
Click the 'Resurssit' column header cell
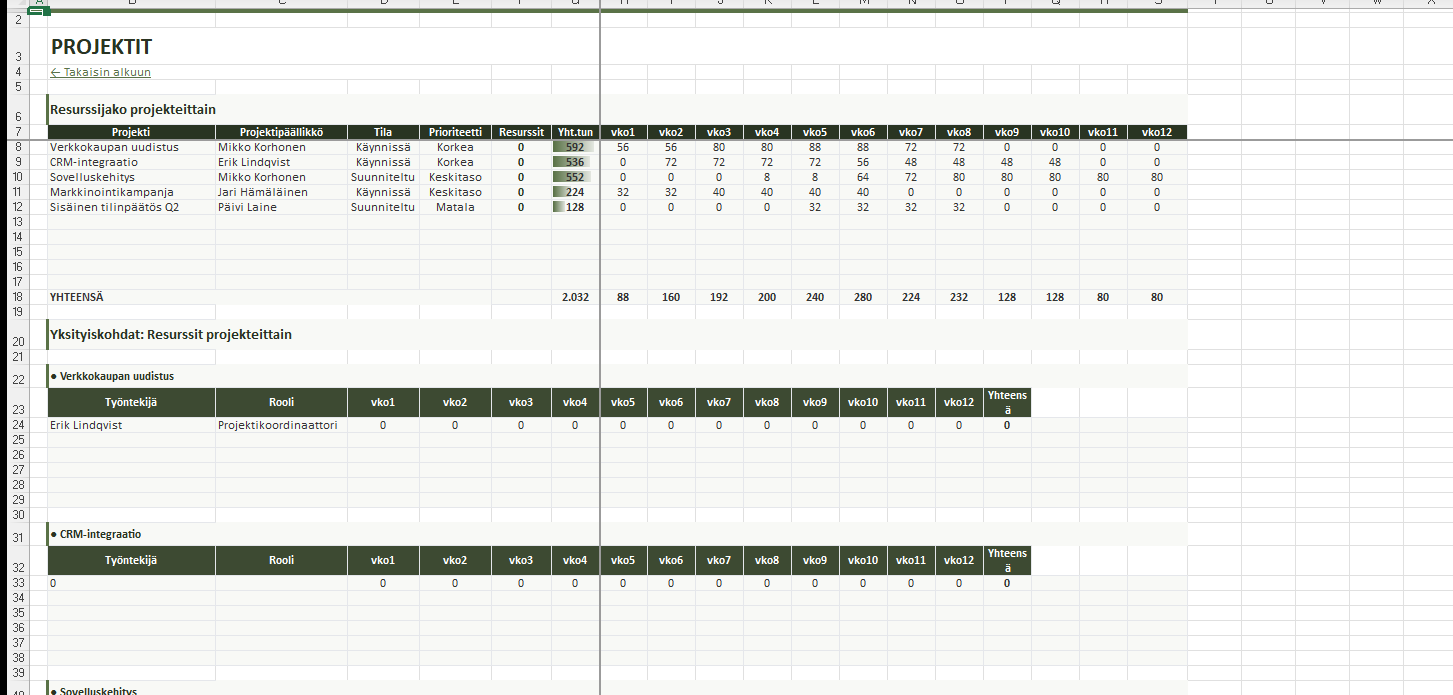click(521, 132)
